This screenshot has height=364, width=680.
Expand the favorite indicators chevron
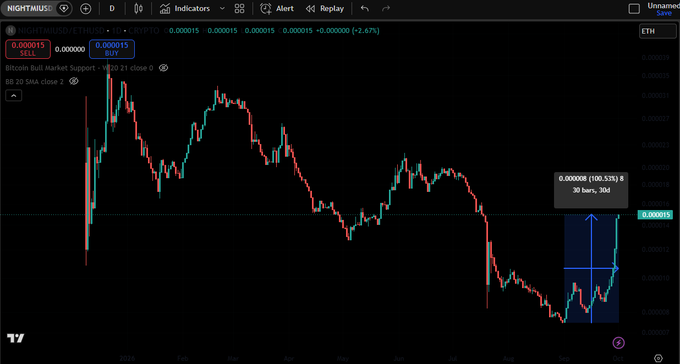coord(222,8)
